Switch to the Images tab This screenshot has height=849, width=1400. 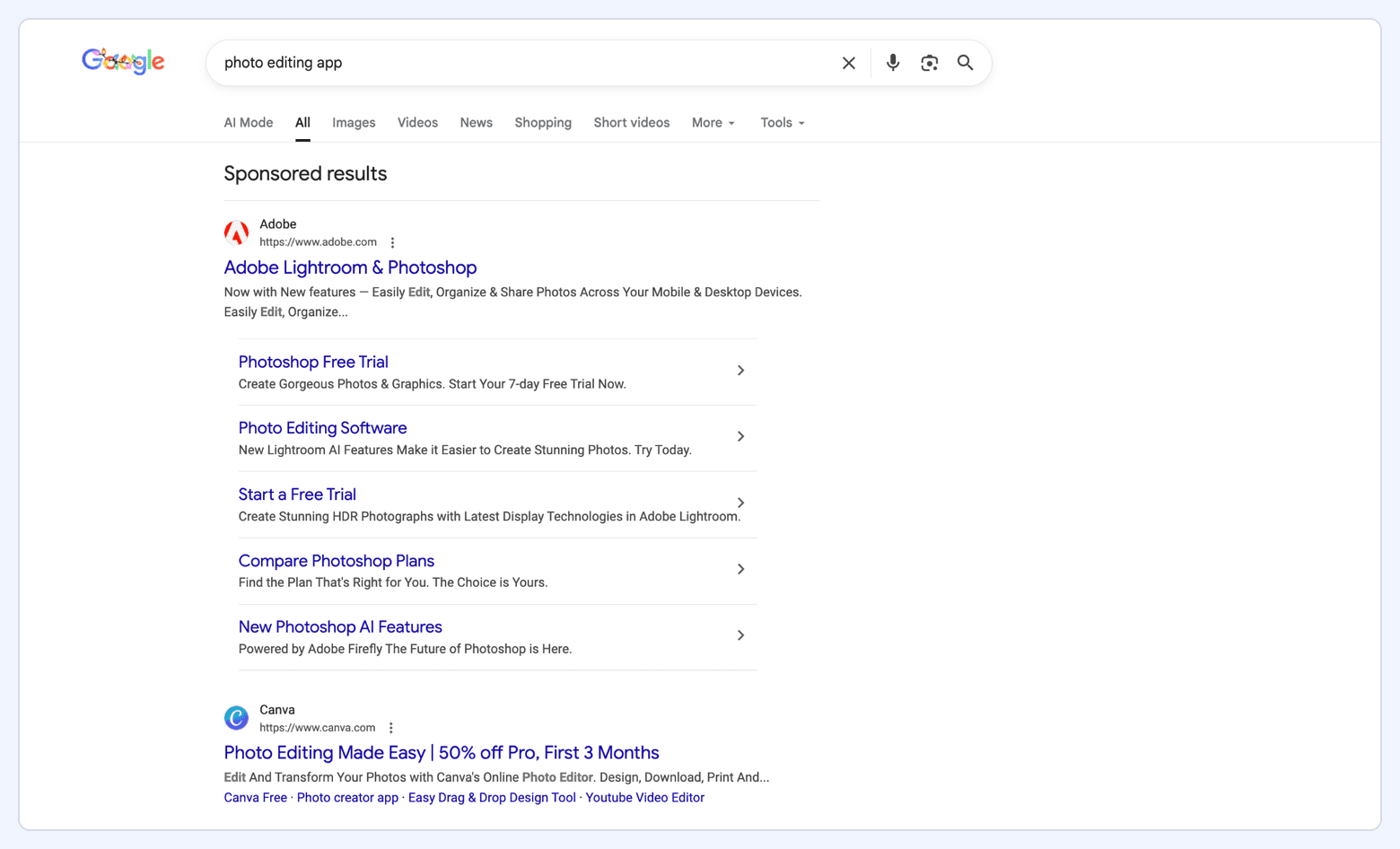tap(354, 122)
